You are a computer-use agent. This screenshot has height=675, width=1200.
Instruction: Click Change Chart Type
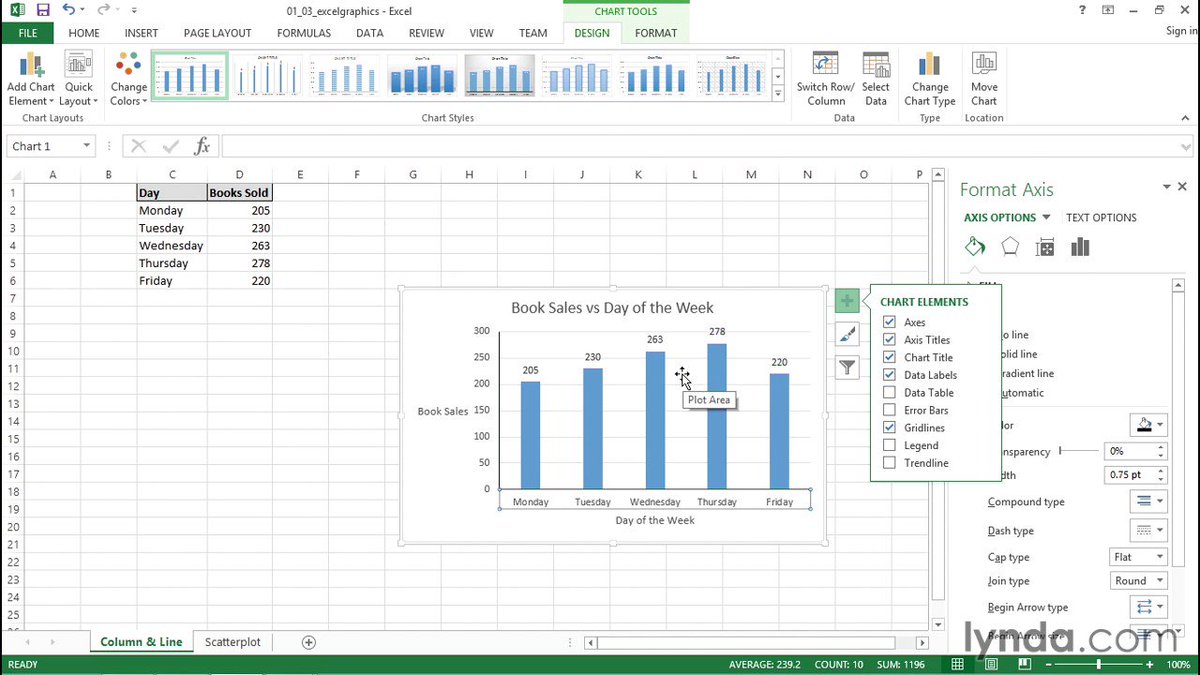[930, 79]
